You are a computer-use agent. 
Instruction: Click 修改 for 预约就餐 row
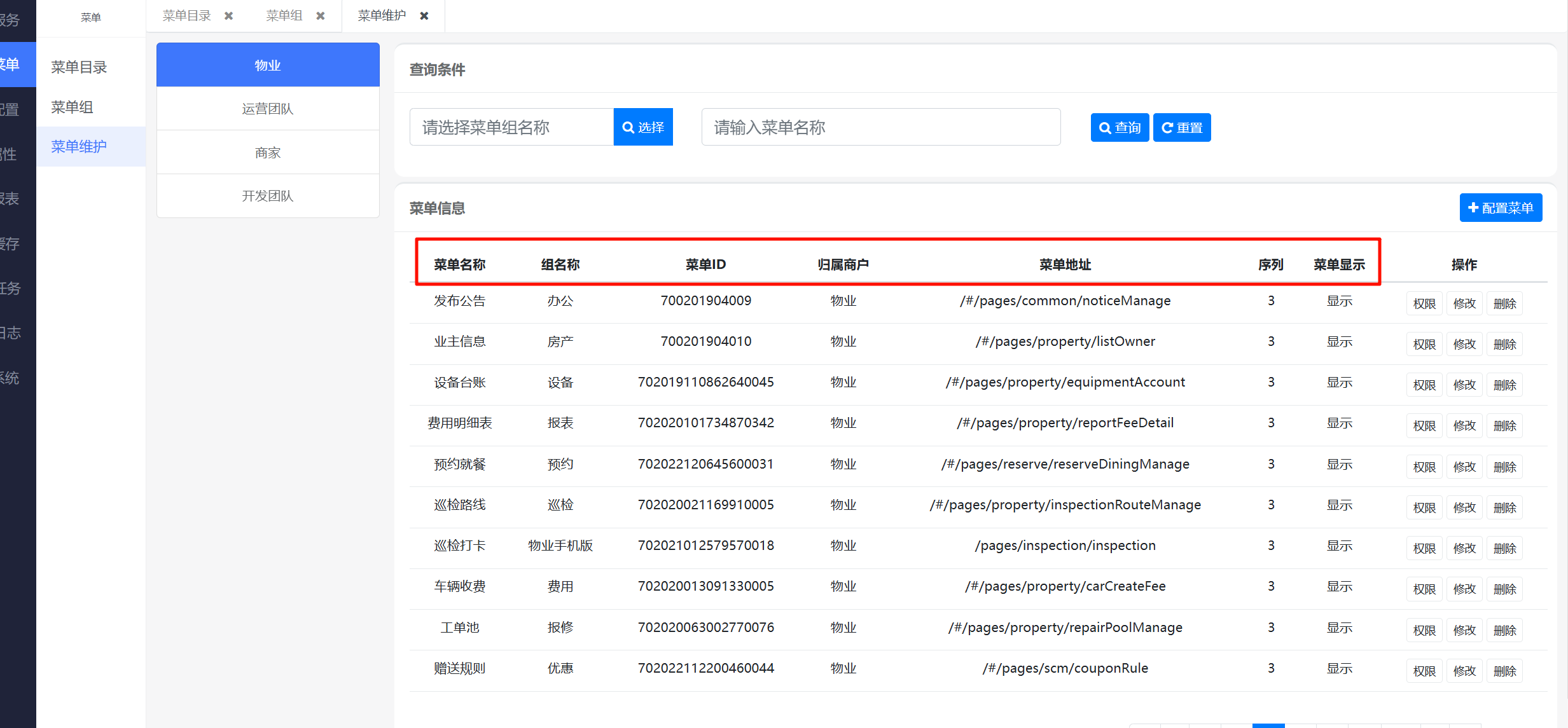(x=1464, y=467)
